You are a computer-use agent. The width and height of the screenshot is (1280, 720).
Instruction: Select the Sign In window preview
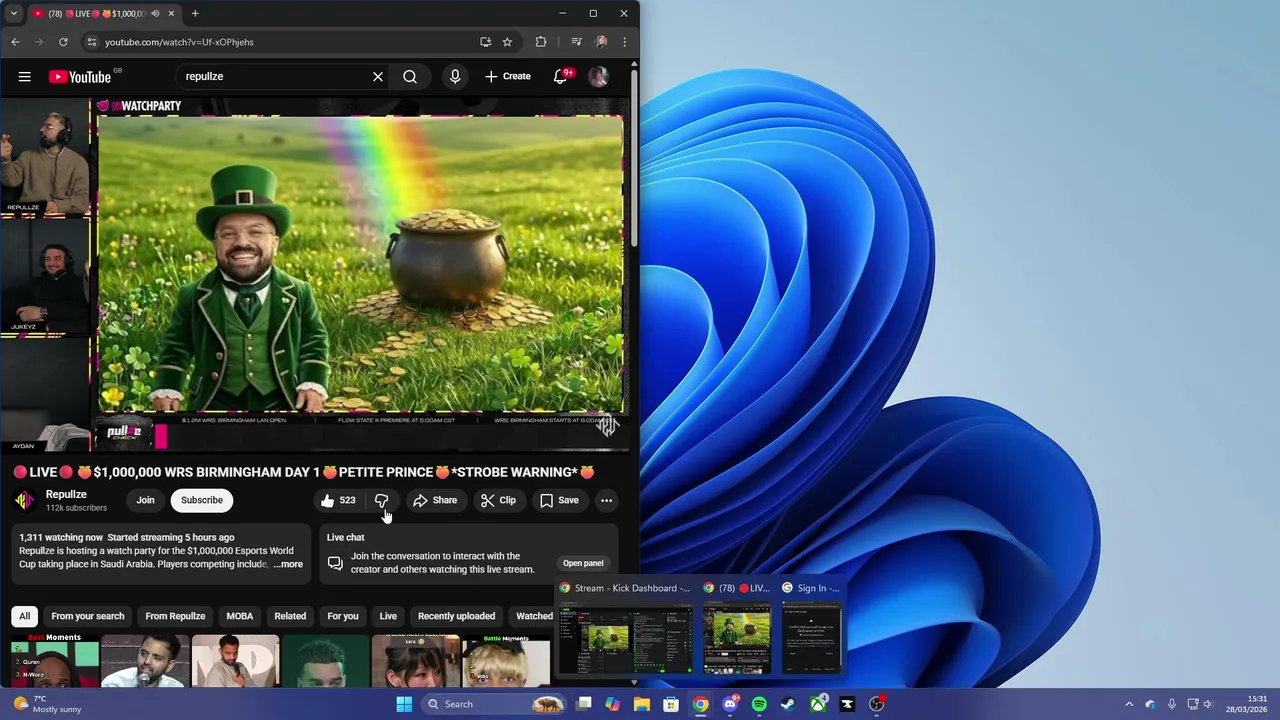click(811, 628)
